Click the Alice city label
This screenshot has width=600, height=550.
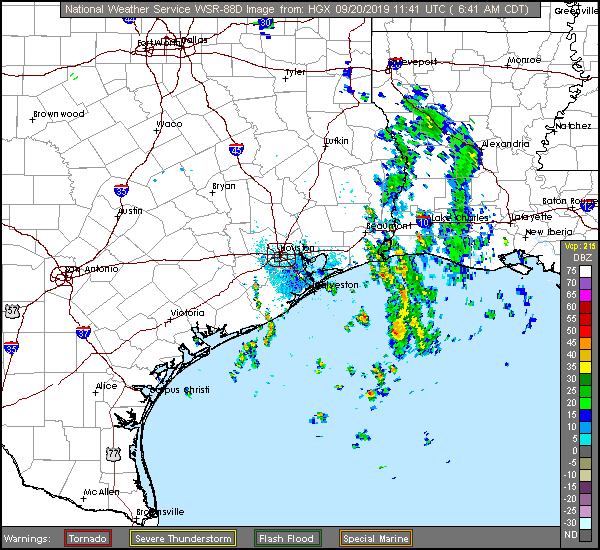point(106,386)
